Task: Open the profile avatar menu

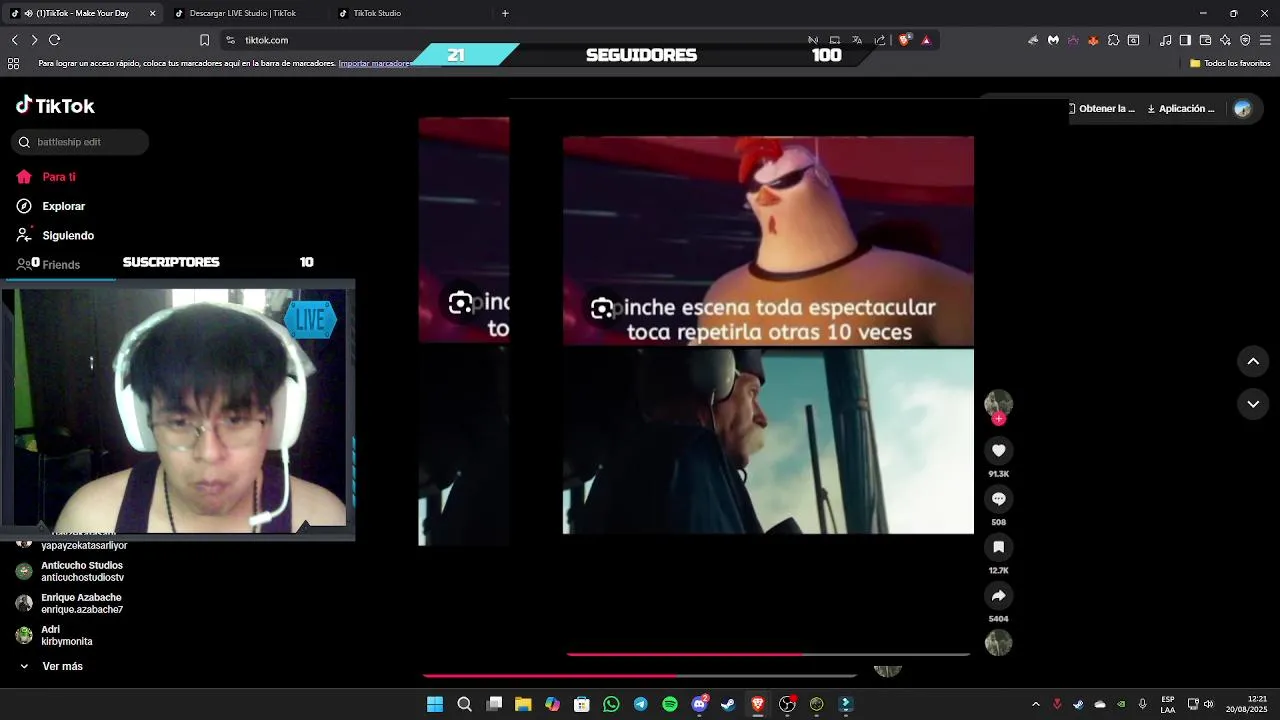Action: (x=1243, y=108)
